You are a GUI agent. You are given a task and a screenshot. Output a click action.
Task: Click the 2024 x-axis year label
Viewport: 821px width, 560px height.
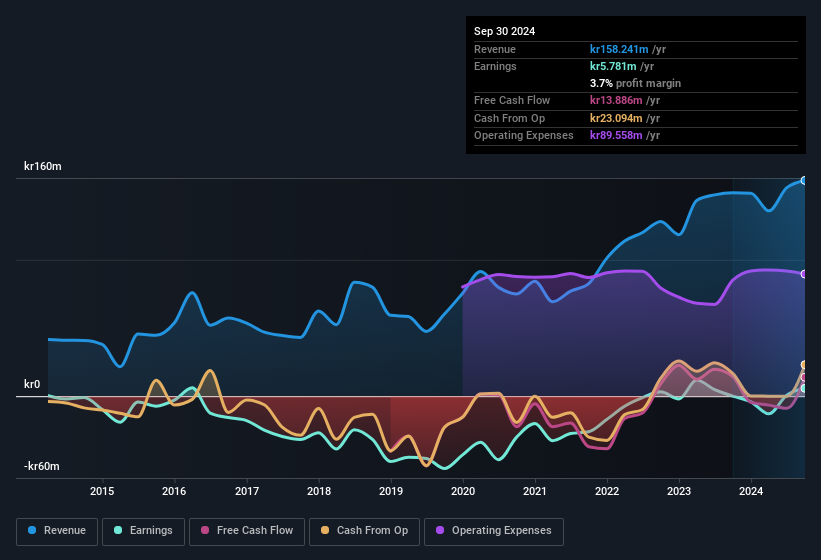pos(751,491)
